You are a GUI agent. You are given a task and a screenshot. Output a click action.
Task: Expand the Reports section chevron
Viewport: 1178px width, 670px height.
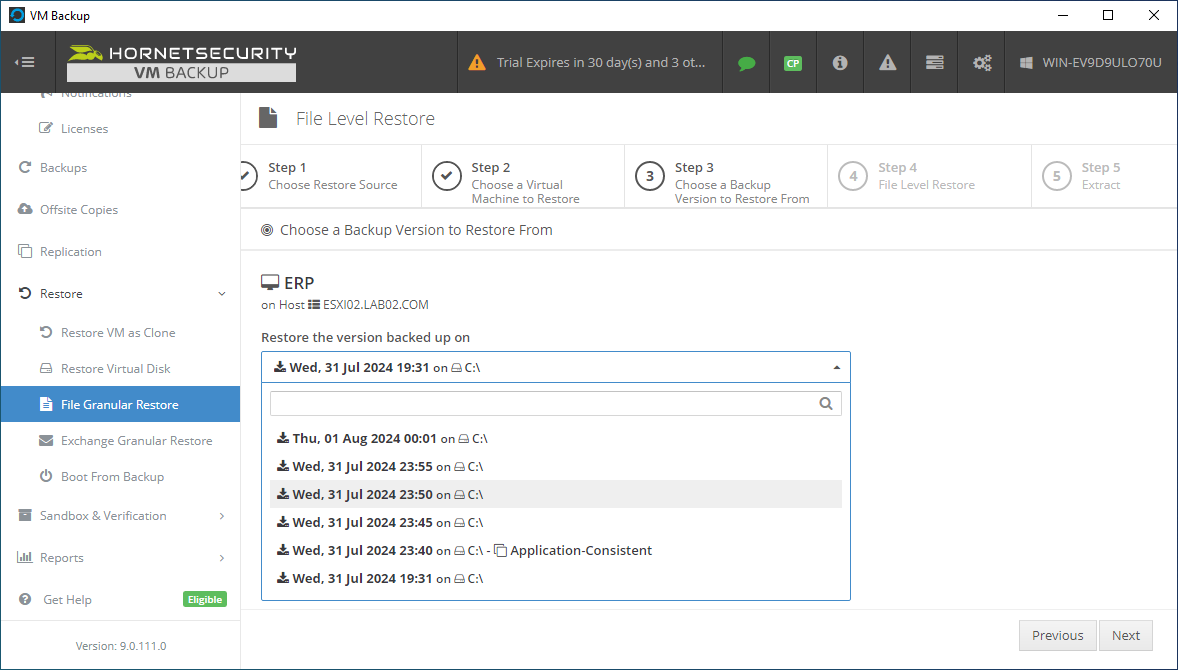pyautogui.click(x=222, y=558)
